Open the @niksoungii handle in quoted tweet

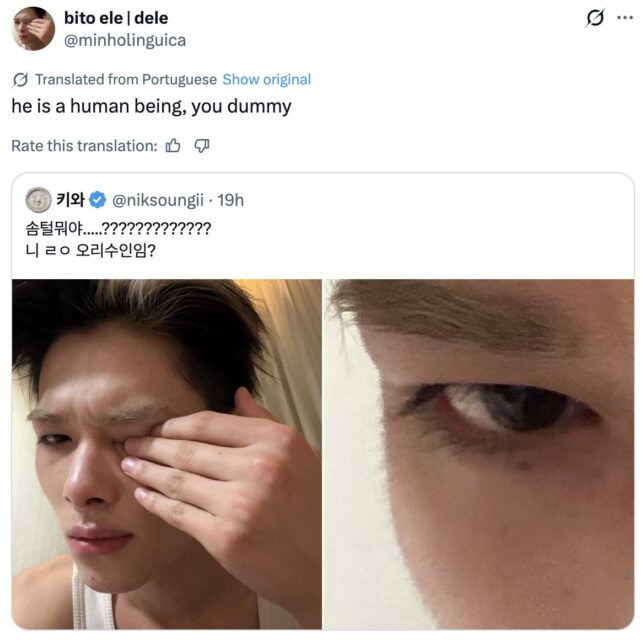click(x=163, y=200)
